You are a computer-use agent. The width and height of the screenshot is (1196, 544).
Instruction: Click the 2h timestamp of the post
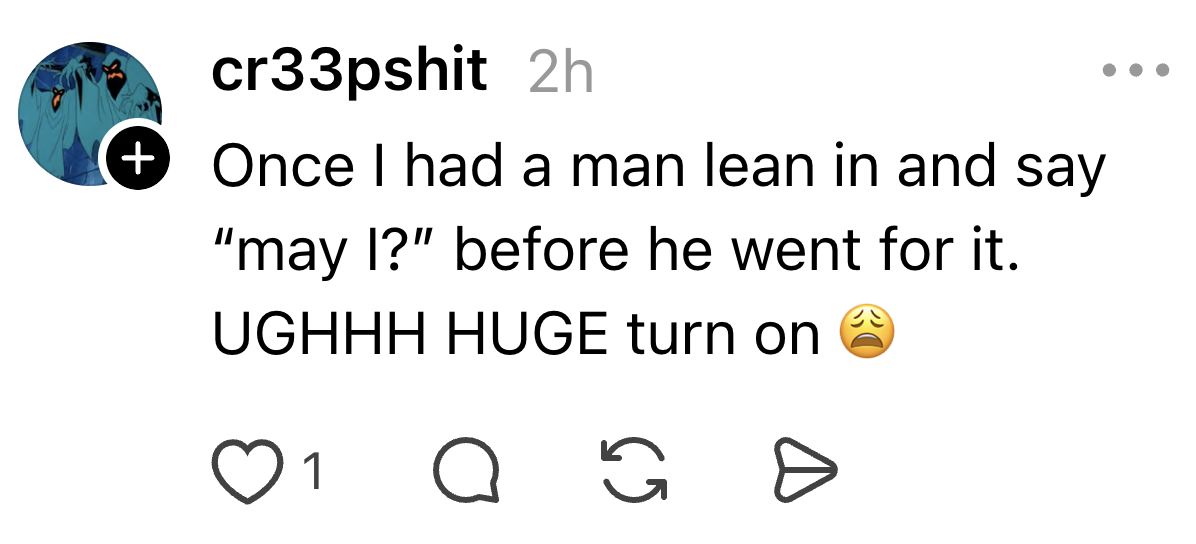tap(561, 73)
